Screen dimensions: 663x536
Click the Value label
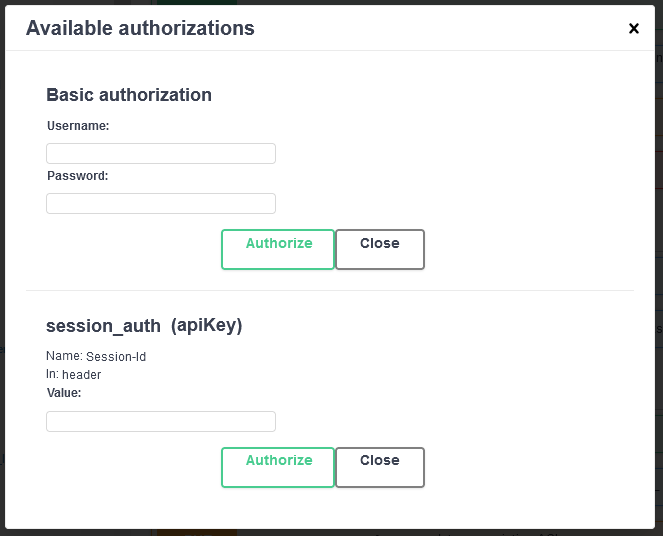pos(64,393)
